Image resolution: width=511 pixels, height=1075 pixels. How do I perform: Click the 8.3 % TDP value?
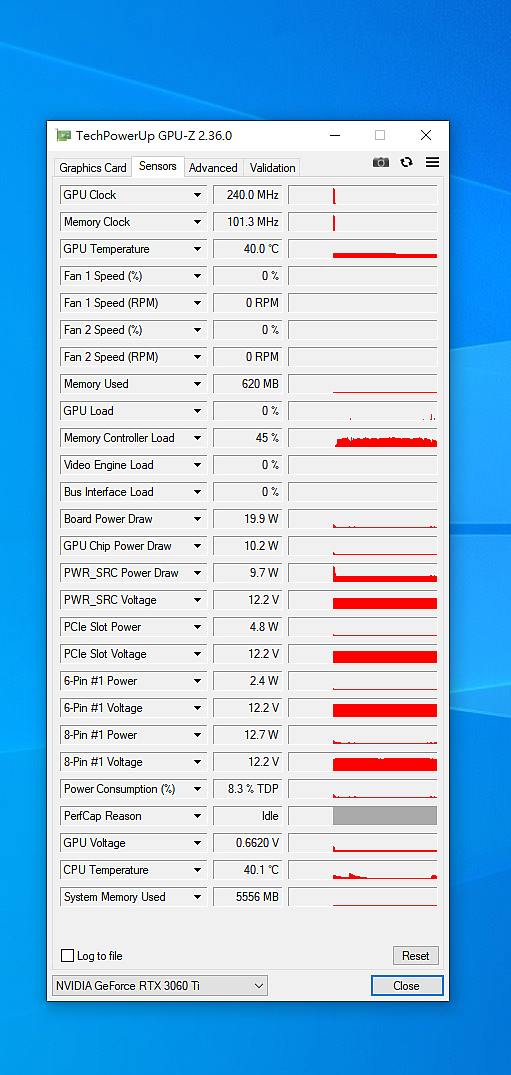point(248,788)
